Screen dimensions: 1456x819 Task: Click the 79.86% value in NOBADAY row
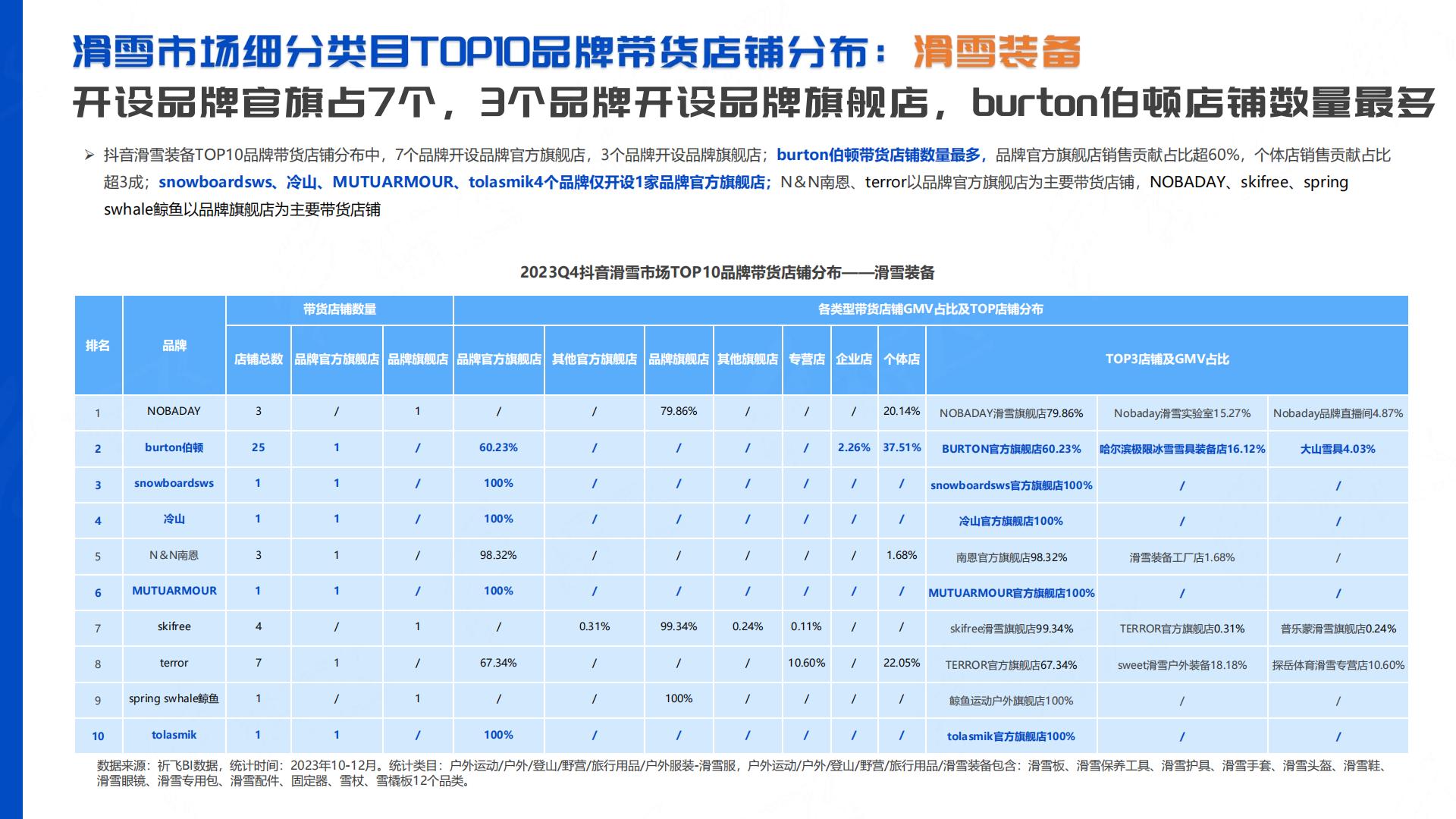[679, 411]
